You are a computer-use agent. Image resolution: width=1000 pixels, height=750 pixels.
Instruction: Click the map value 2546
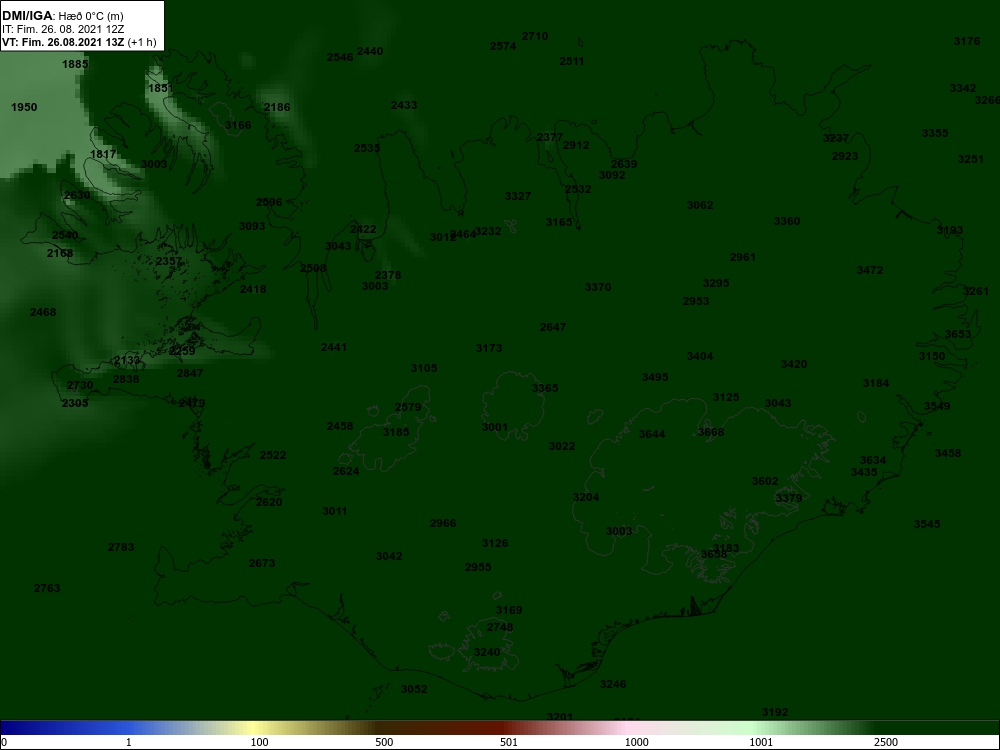tap(340, 57)
